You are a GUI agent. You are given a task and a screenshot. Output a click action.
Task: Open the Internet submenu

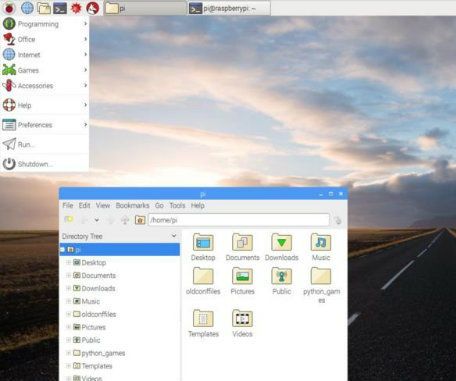[x=45, y=55]
